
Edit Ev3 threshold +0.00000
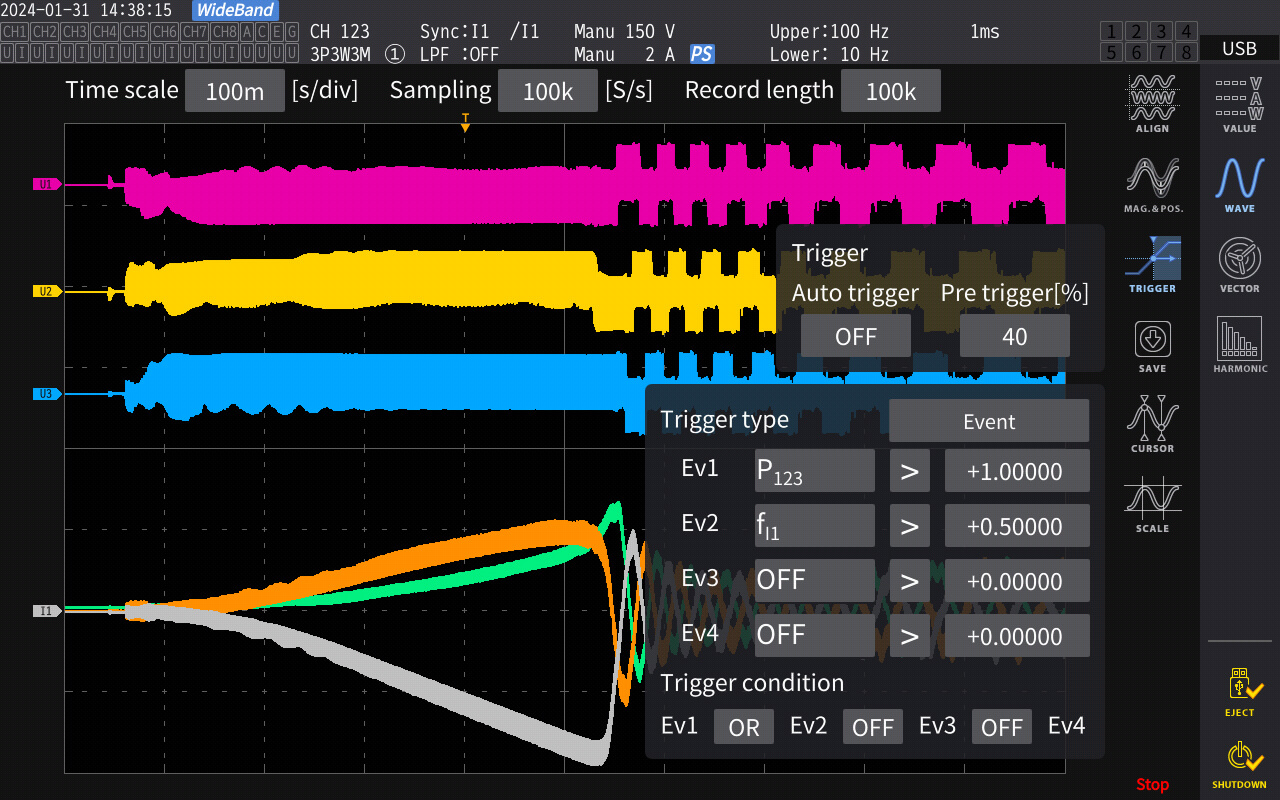(x=1017, y=580)
